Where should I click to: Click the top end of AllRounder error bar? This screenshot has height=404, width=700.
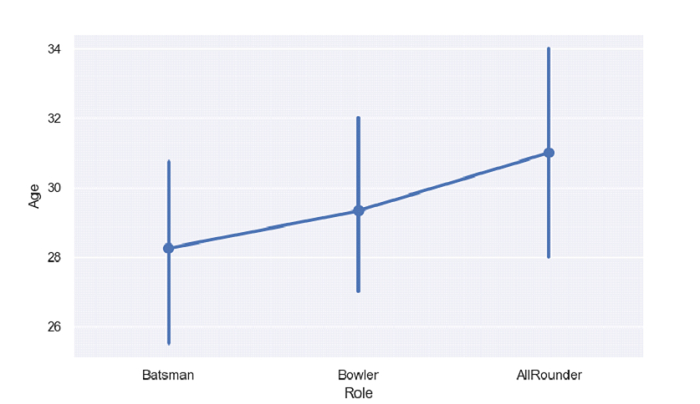[548, 49]
